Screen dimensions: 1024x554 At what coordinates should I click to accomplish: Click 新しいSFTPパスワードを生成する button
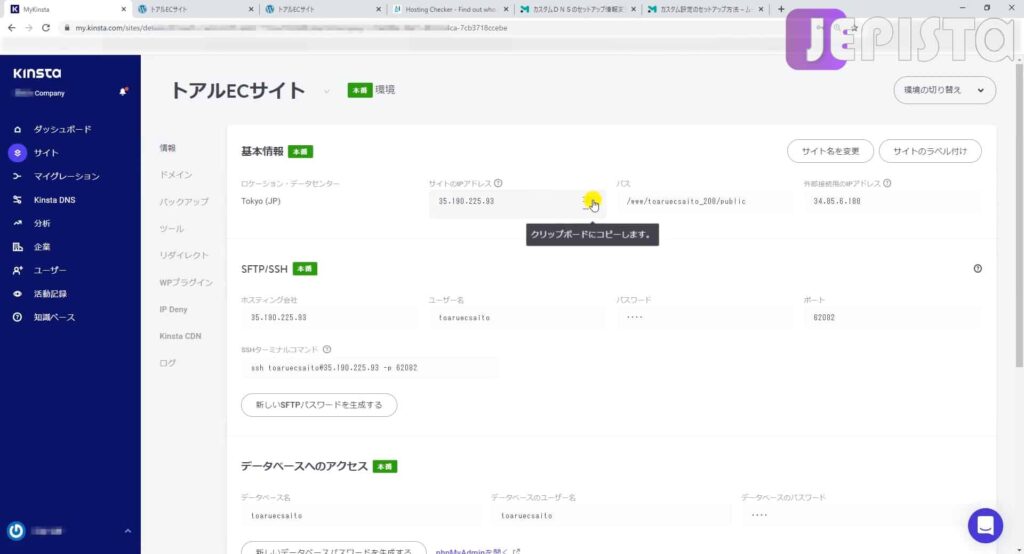click(319, 405)
